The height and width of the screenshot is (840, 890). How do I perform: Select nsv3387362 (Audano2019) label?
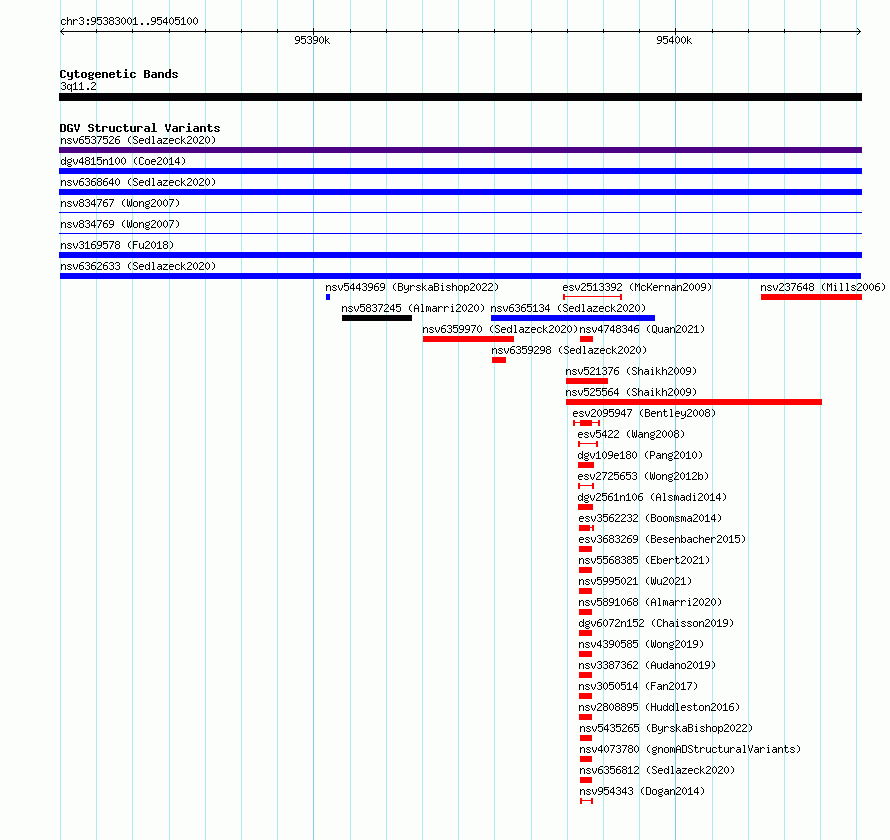coord(647,665)
